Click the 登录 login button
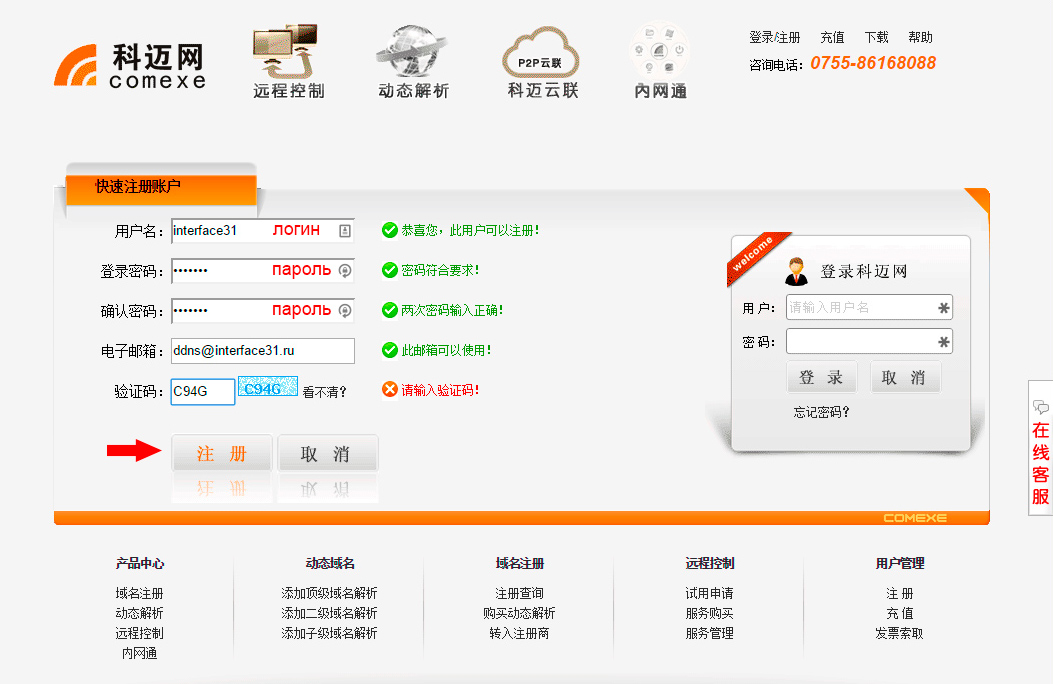This screenshot has height=684, width=1053. click(x=821, y=377)
